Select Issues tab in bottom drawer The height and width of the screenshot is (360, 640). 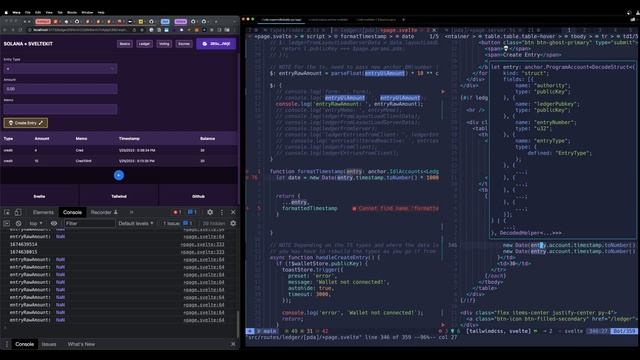point(49,344)
